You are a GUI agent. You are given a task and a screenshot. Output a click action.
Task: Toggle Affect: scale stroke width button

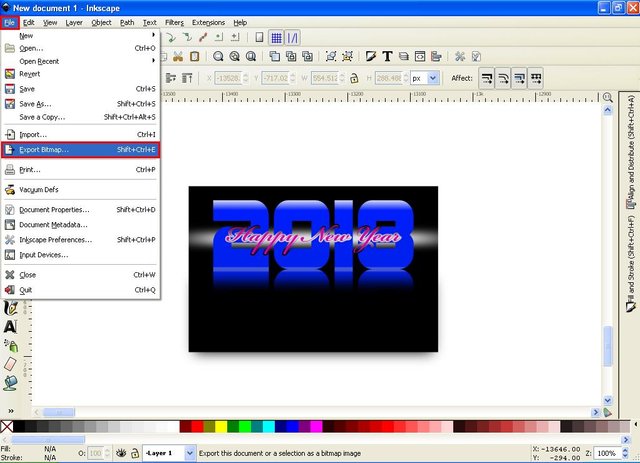(487, 78)
